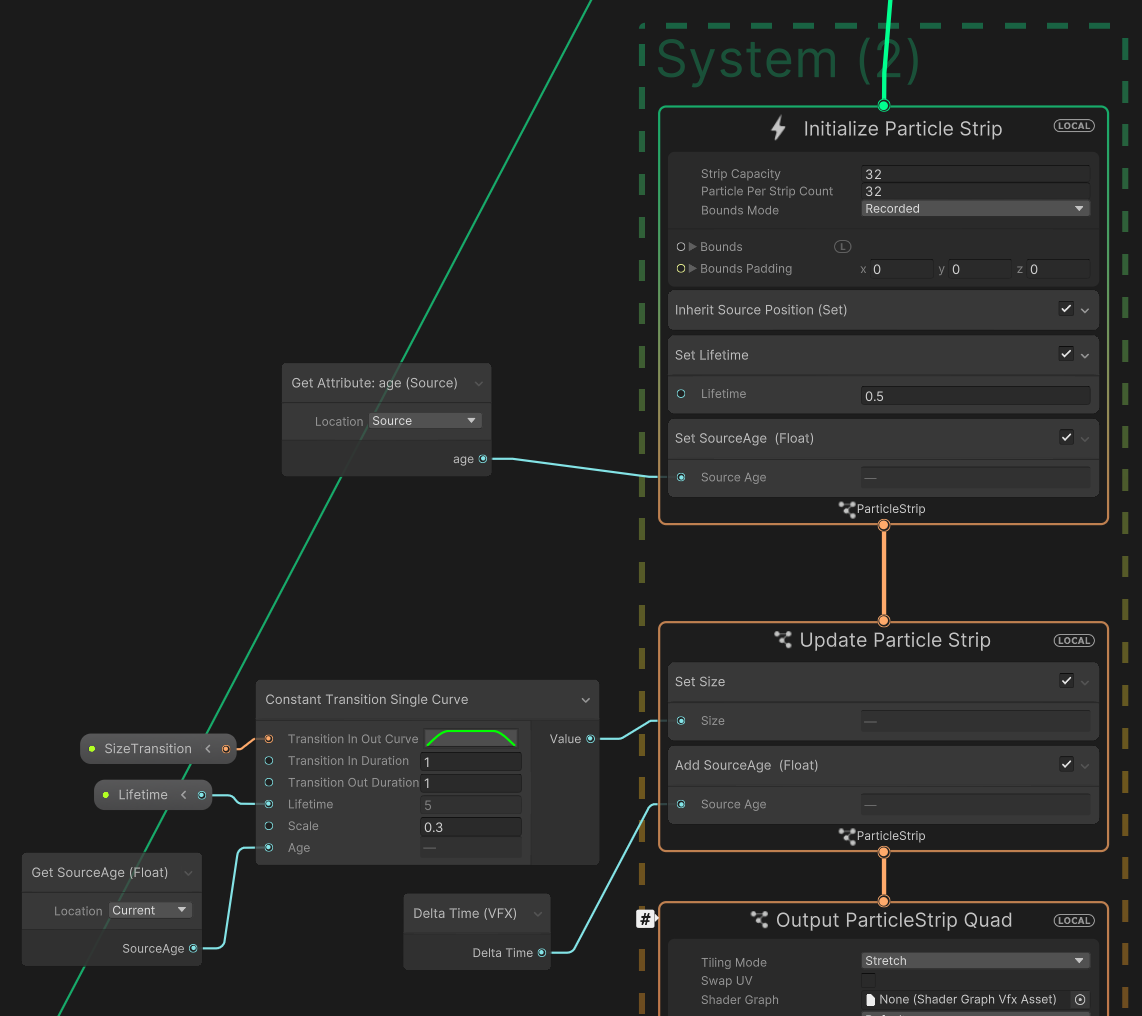Click the LOCAL badge on Initialize Particle Strip
Screen dimensions: 1142x1016
(x=1073, y=125)
